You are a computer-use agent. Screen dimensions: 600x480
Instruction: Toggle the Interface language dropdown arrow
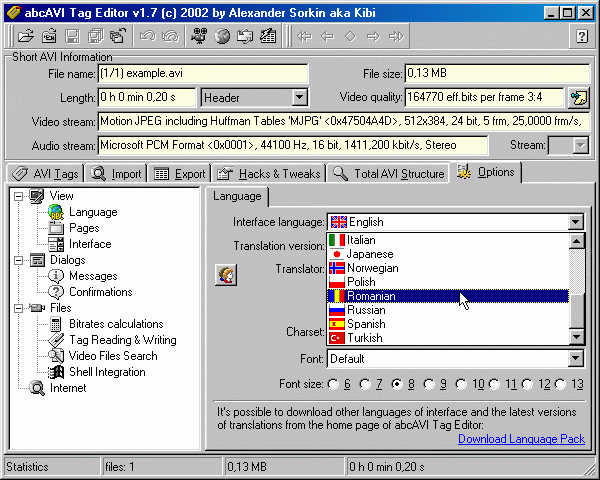576,222
